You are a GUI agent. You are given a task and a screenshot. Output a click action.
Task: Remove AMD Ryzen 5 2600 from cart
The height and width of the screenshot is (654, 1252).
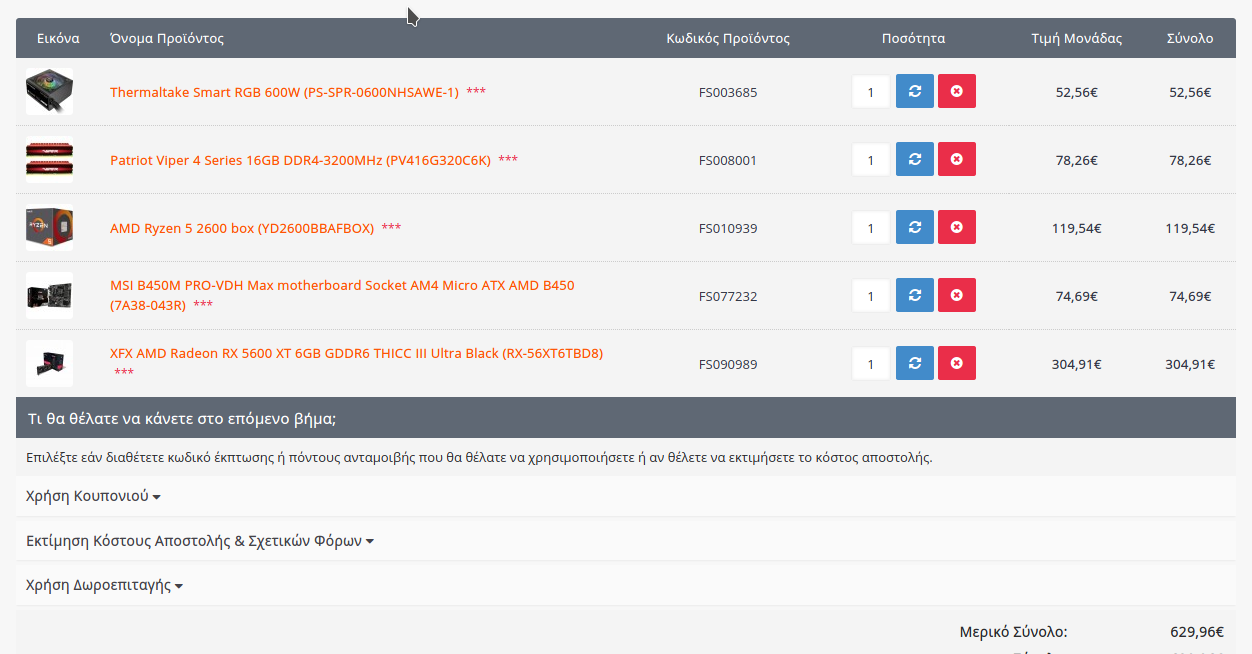pos(956,227)
